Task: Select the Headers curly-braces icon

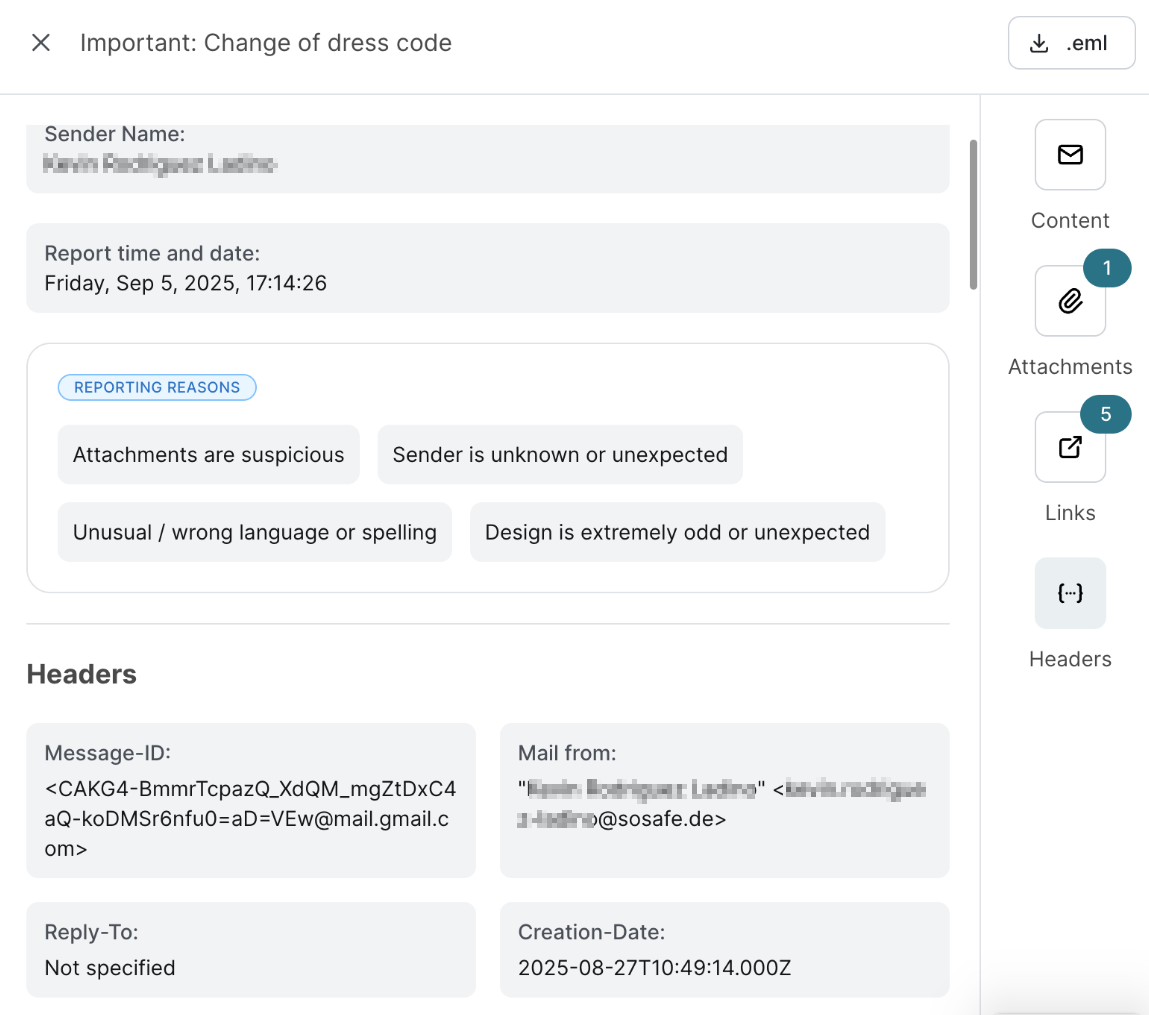Action: coord(1070,593)
